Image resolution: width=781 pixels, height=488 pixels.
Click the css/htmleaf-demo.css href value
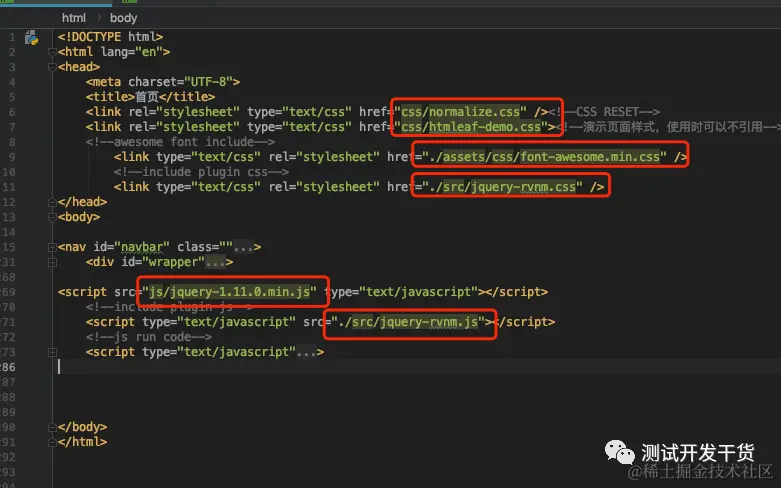click(x=471, y=127)
